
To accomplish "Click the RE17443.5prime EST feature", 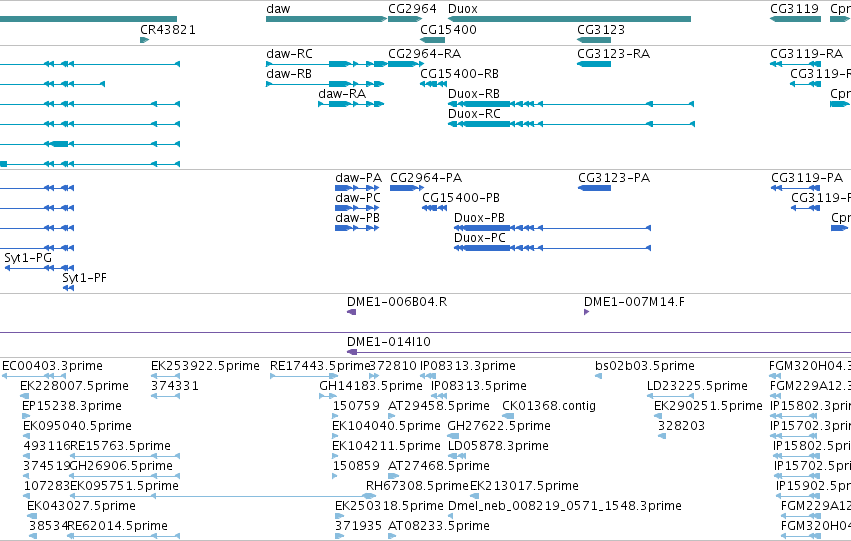I will [x=303, y=375].
